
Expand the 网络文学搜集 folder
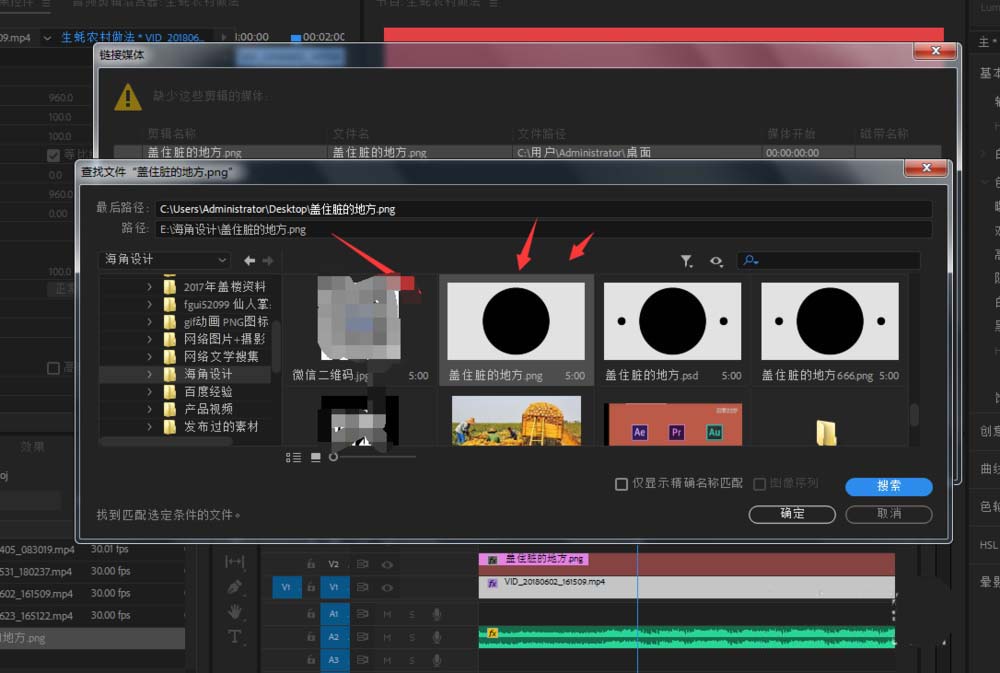tap(149, 357)
